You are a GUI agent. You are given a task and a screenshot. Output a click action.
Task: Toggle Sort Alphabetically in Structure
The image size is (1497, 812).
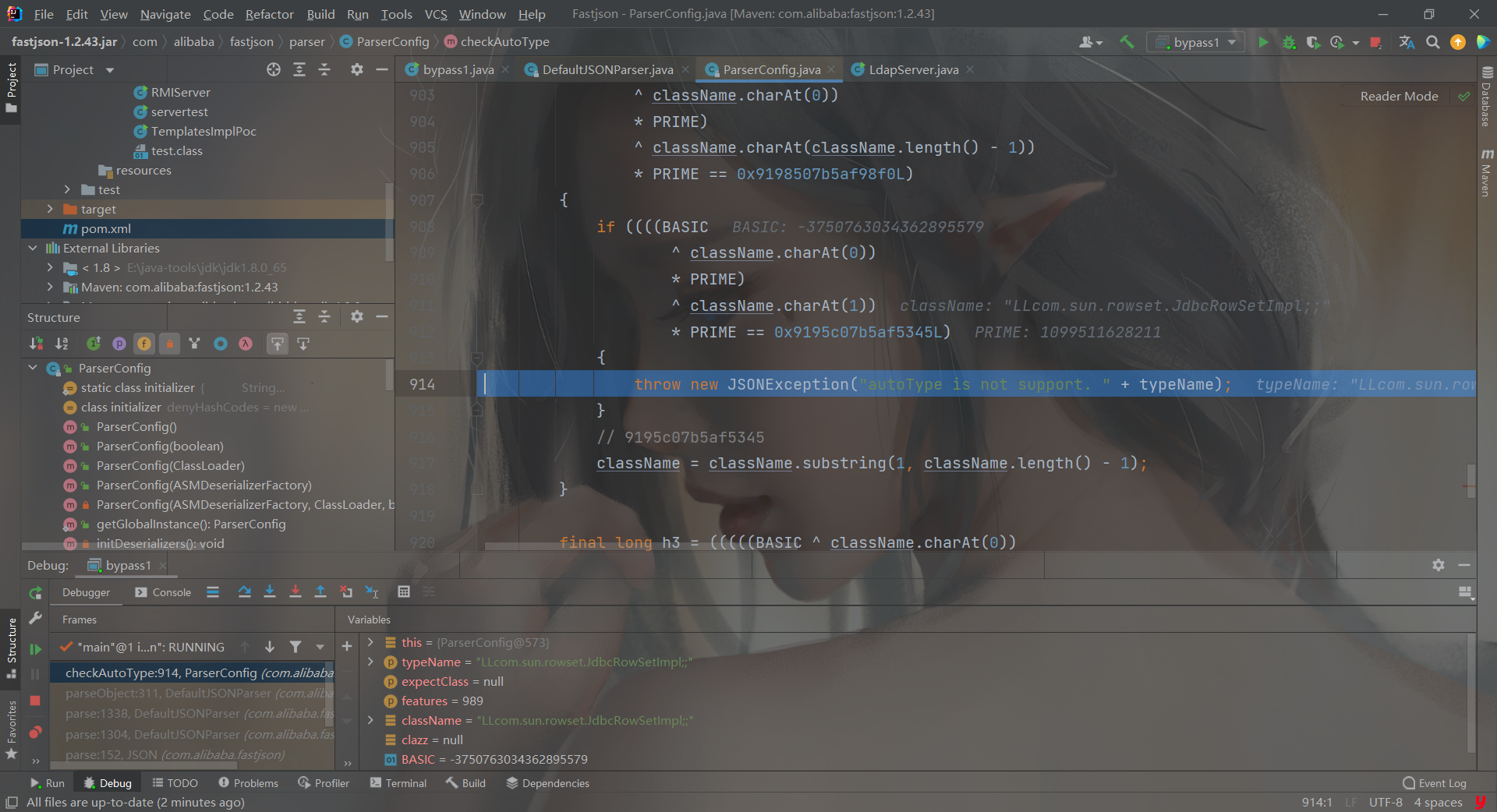click(62, 344)
